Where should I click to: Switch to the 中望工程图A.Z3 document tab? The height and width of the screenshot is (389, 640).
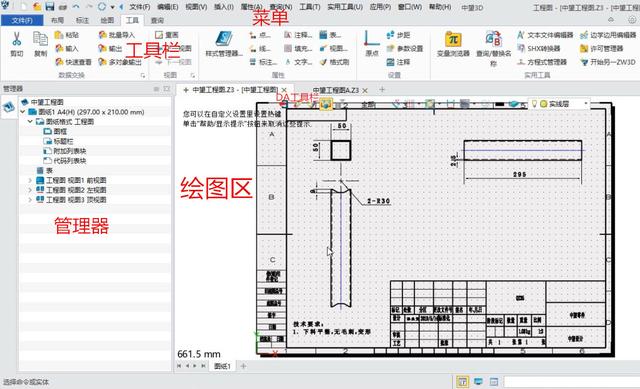tap(336, 90)
